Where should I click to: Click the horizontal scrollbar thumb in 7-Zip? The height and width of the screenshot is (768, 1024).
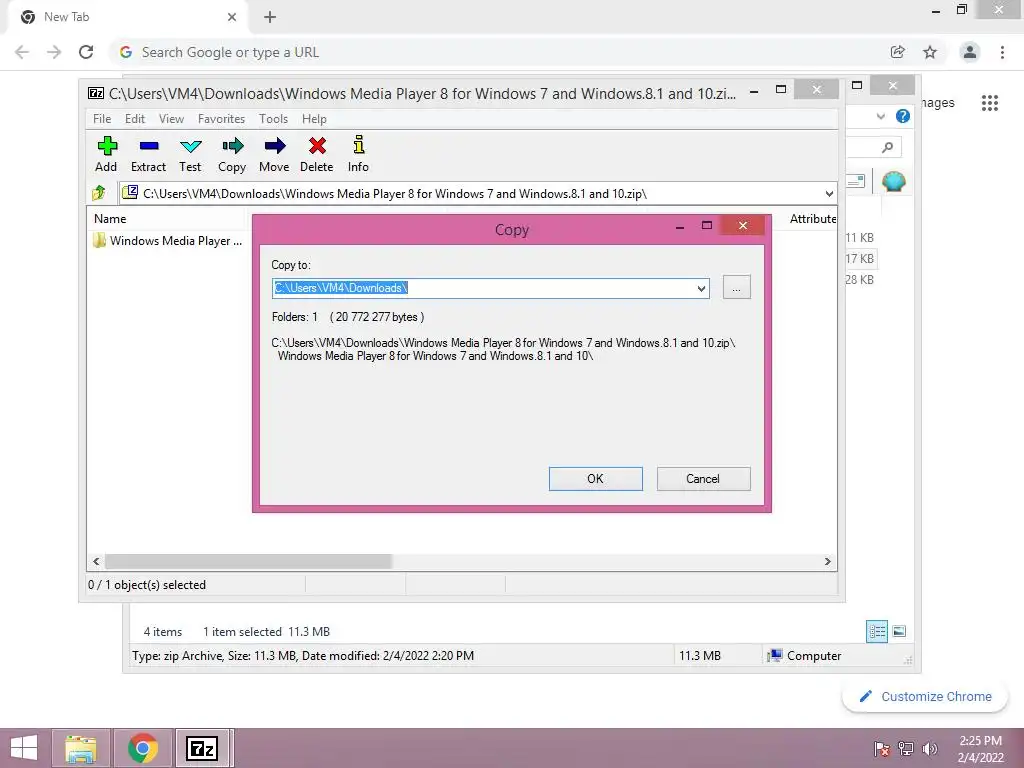click(248, 562)
